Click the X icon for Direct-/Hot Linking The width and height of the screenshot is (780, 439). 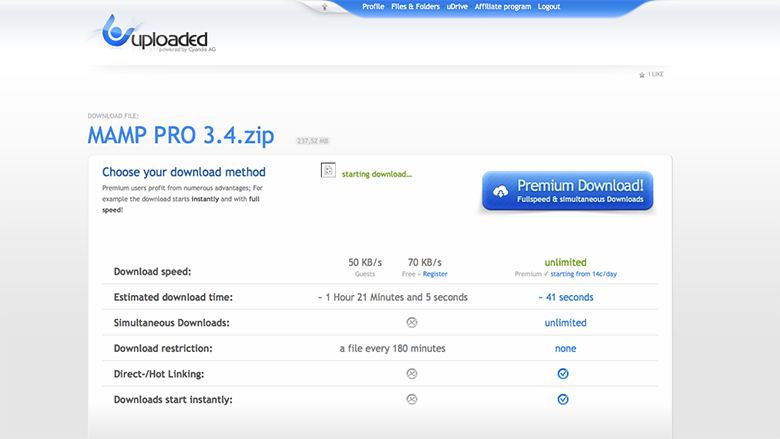coord(411,373)
